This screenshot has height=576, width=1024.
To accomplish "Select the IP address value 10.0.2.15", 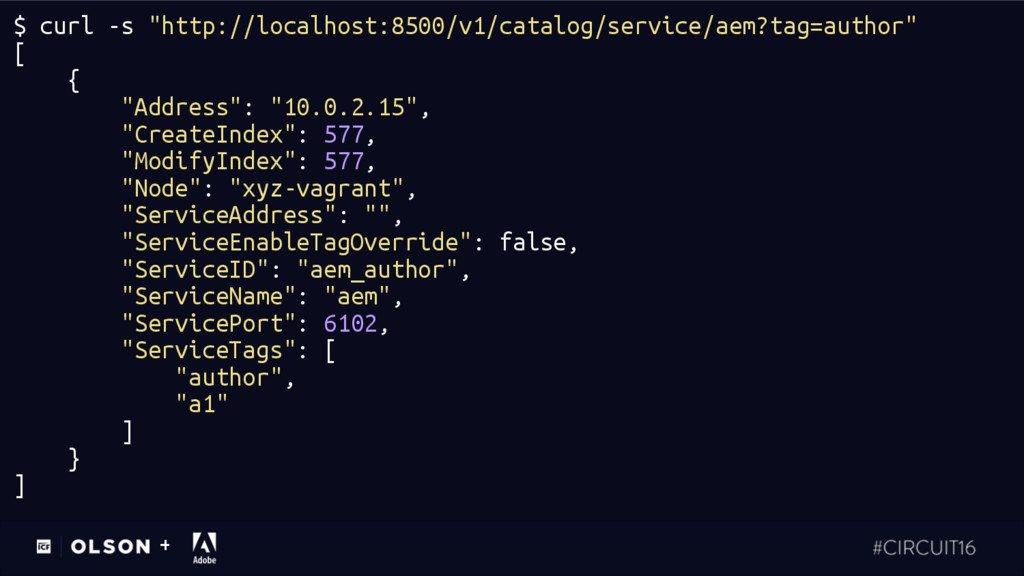I will [x=344, y=107].
